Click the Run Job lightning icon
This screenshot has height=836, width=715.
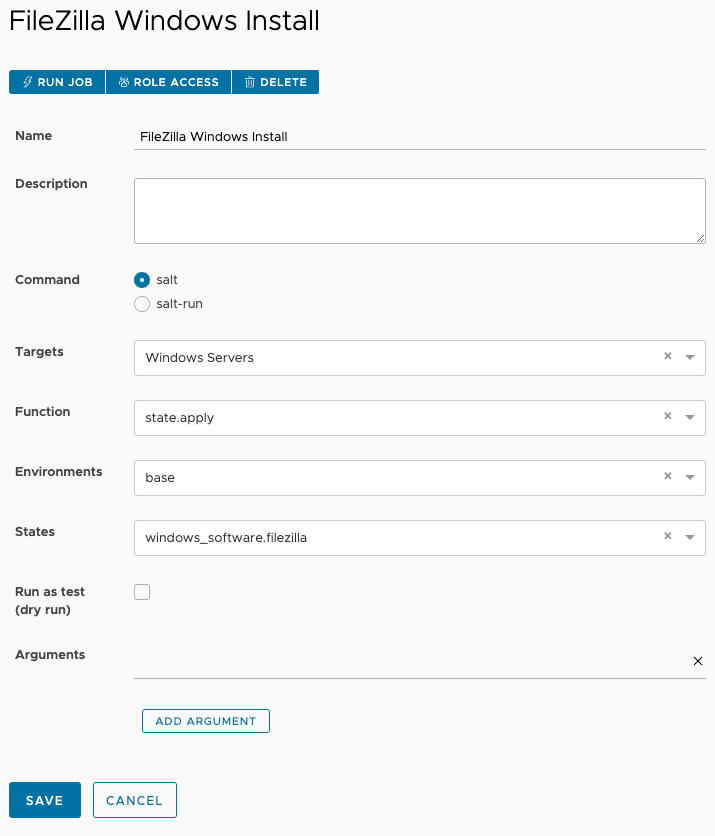[28, 82]
